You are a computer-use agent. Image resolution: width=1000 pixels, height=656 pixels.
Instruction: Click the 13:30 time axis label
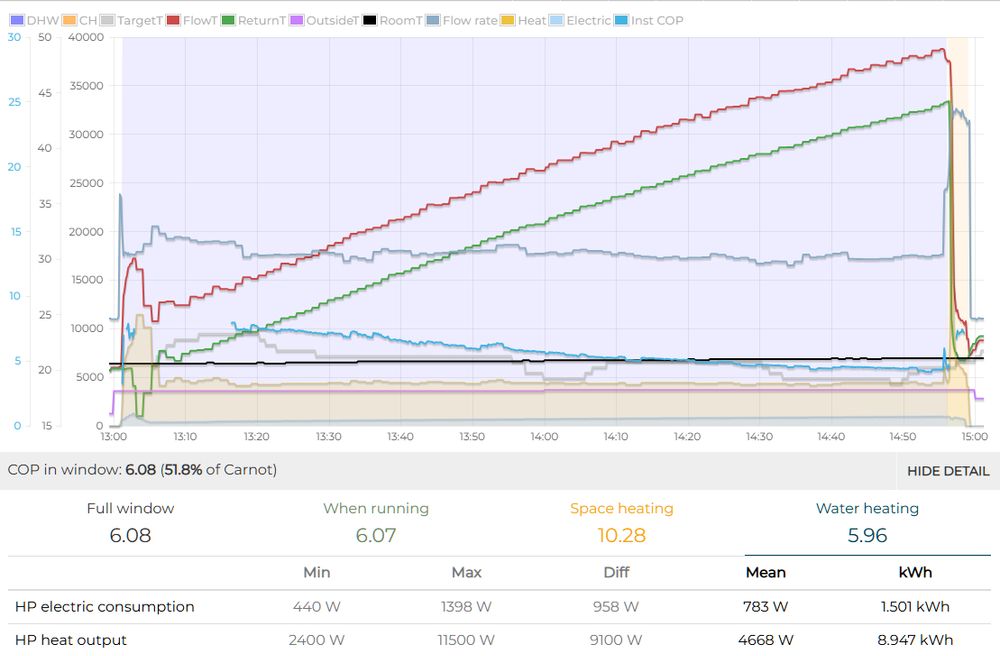[x=328, y=437]
